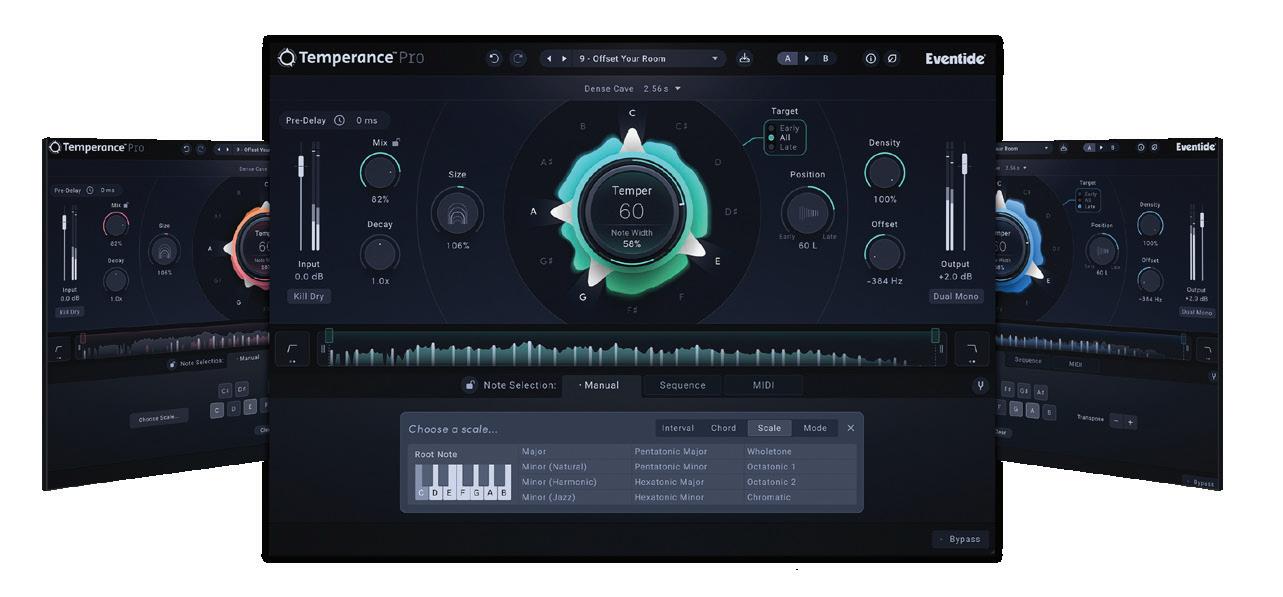The width and height of the screenshot is (1283, 597).
Task: Toggle the Mix lock icon in center window
Action: (x=396, y=142)
